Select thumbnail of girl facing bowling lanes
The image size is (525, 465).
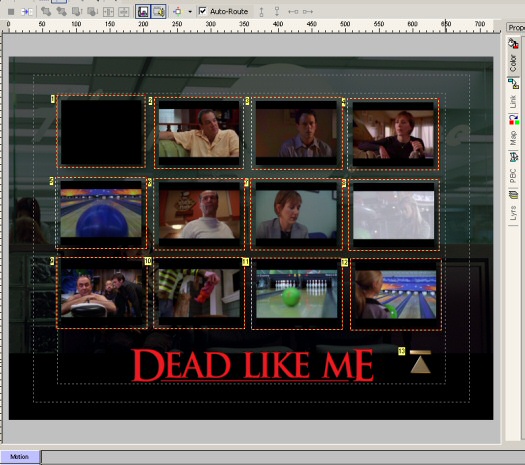click(x=396, y=295)
